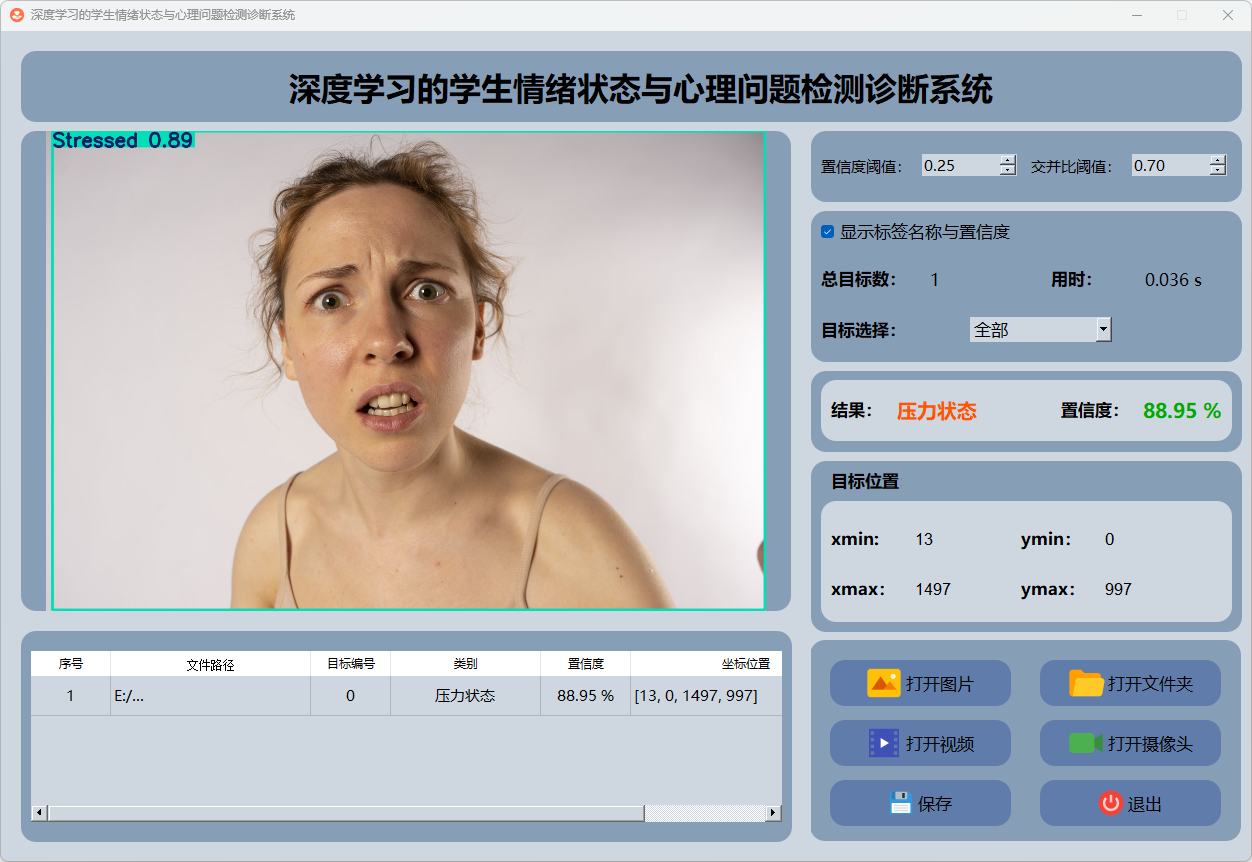Minimize the window from the title bar
Screen dimensions: 1252x862
click(1137, 15)
